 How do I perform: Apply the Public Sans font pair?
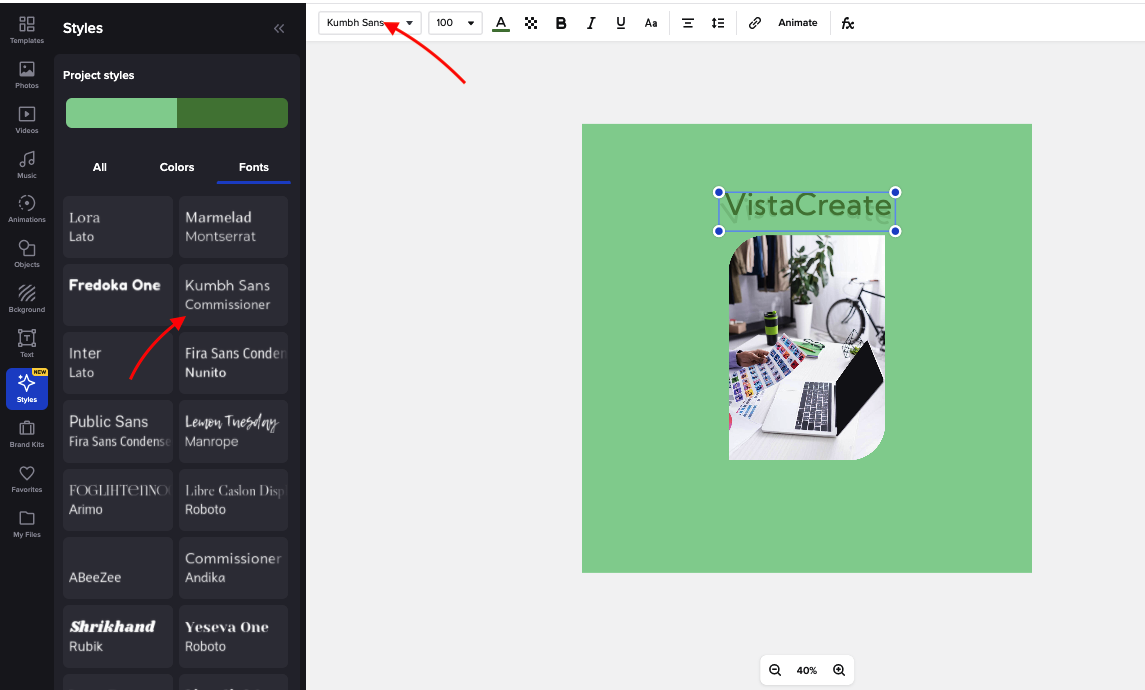(x=118, y=432)
